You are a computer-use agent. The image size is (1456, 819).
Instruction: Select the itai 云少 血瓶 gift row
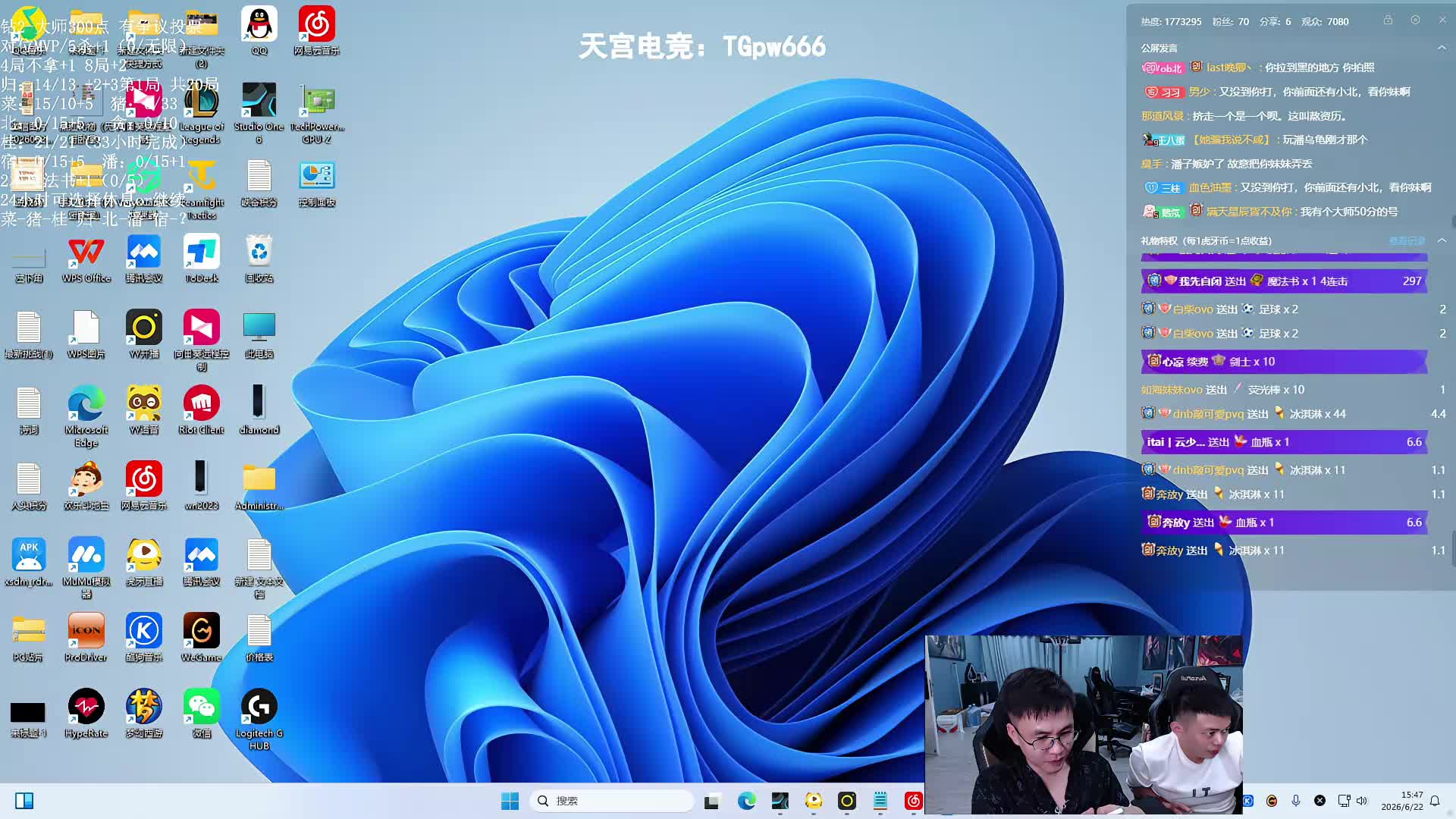click(1284, 441)
